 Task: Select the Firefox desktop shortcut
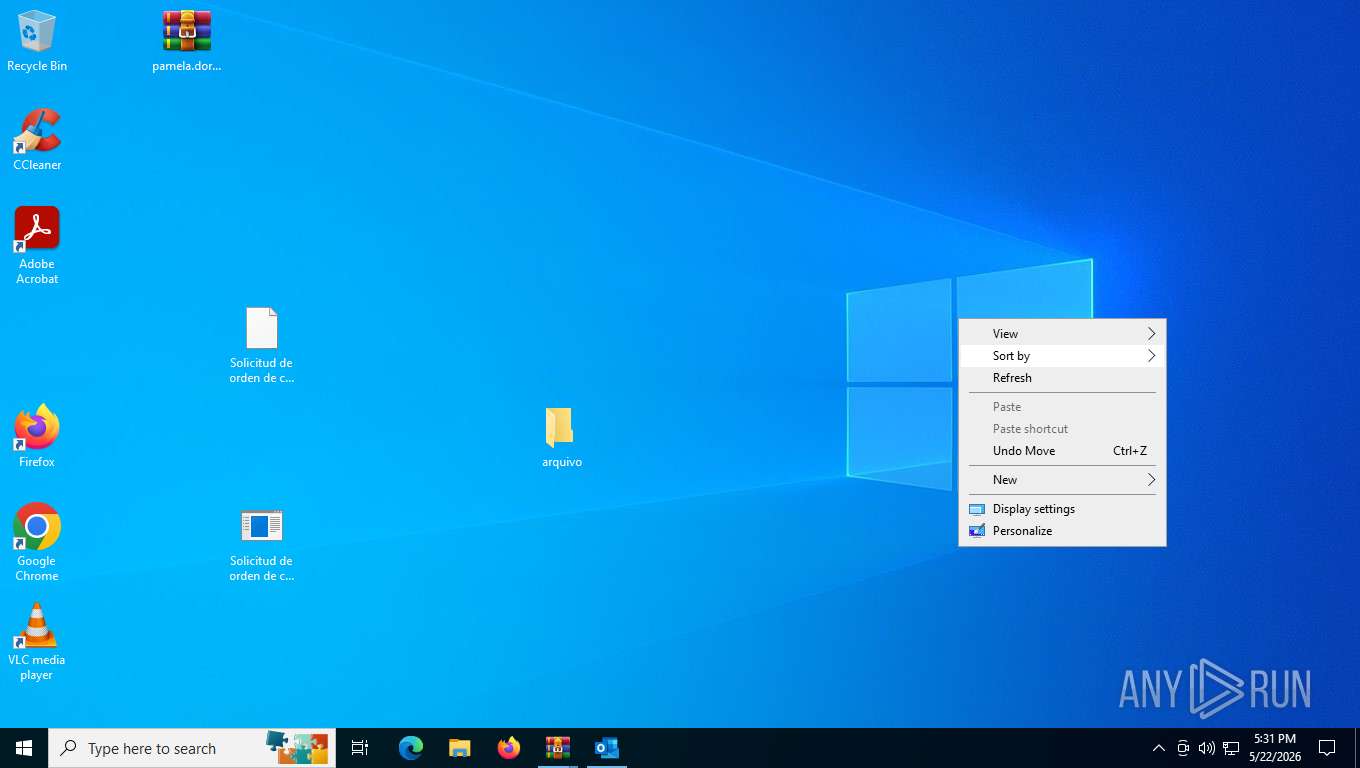point(37,436)
